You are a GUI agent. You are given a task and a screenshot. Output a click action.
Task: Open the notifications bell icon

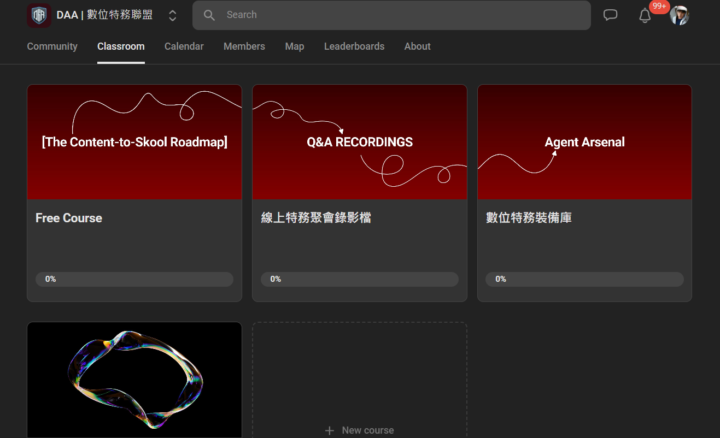click(x=645, y=15)
